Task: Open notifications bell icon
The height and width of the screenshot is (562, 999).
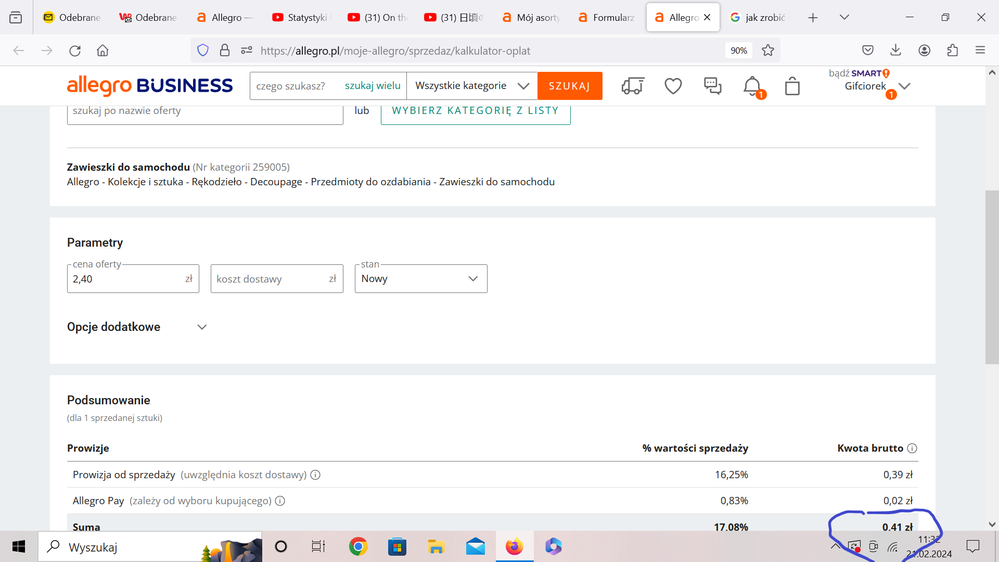Action: (x=752, y=87)
